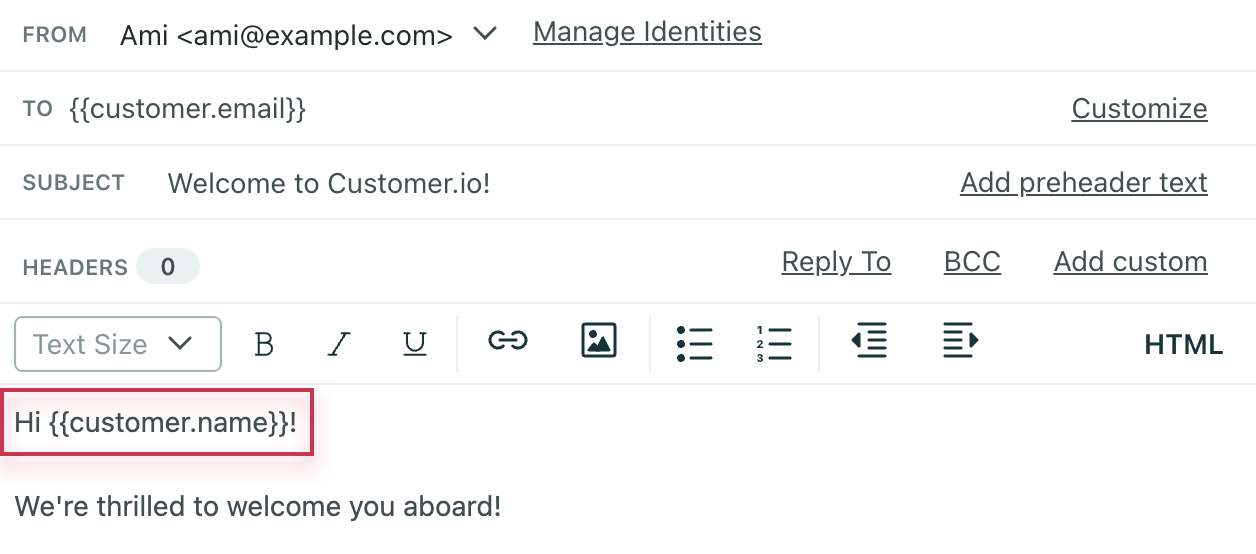The width and height of the screenshot is (1256, 554).
Task: Click the Hi {{customer.name}} greeting line
Action: pos(156,423)
